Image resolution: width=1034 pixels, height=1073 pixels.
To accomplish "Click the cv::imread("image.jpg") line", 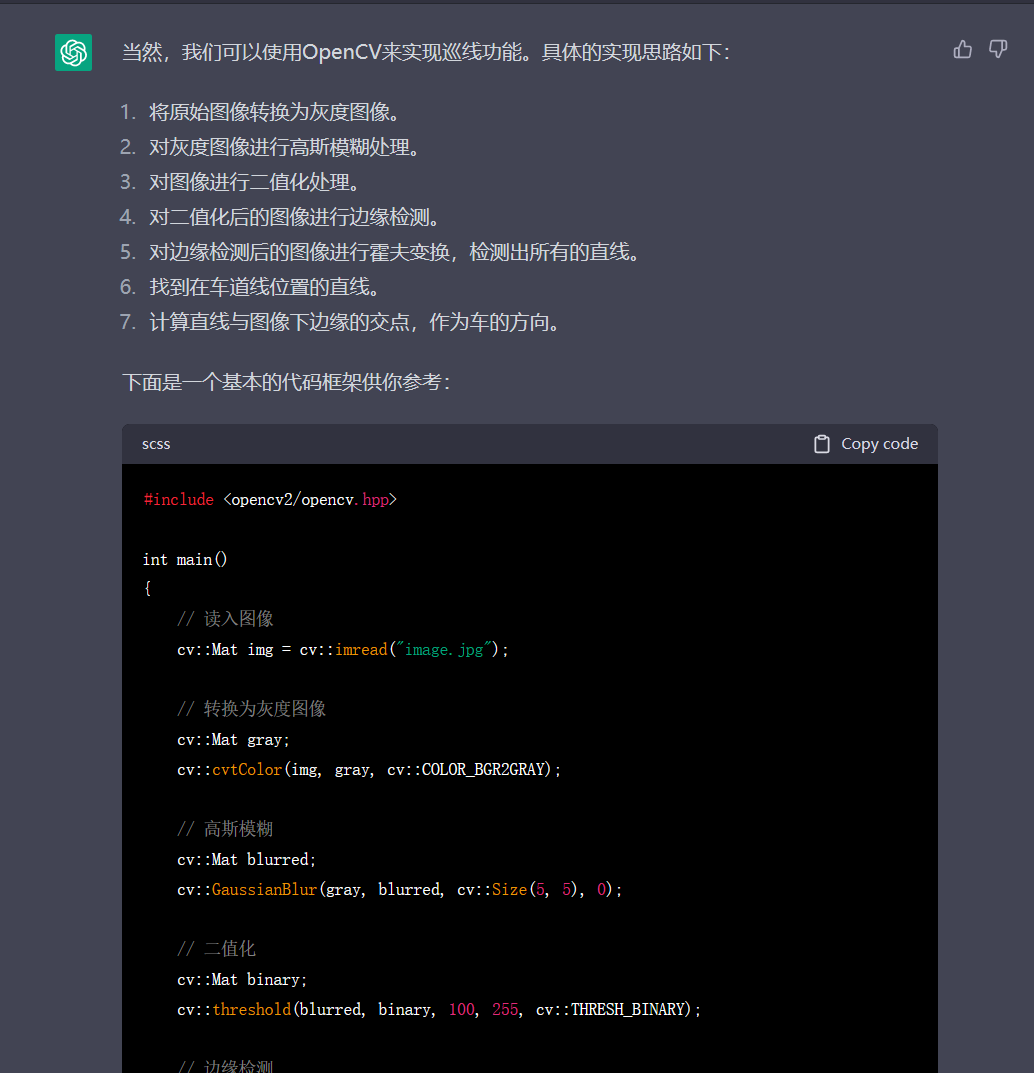I will coord(343,649).
